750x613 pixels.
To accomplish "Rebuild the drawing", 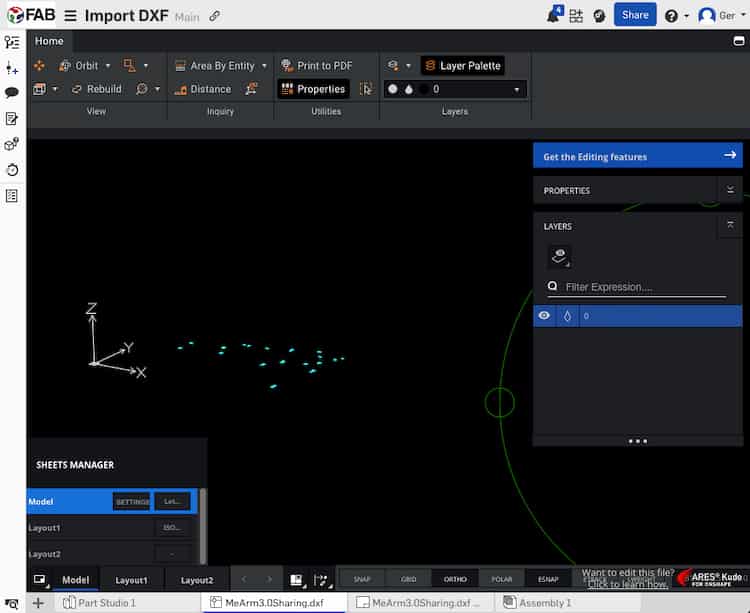I will [97, 89].
